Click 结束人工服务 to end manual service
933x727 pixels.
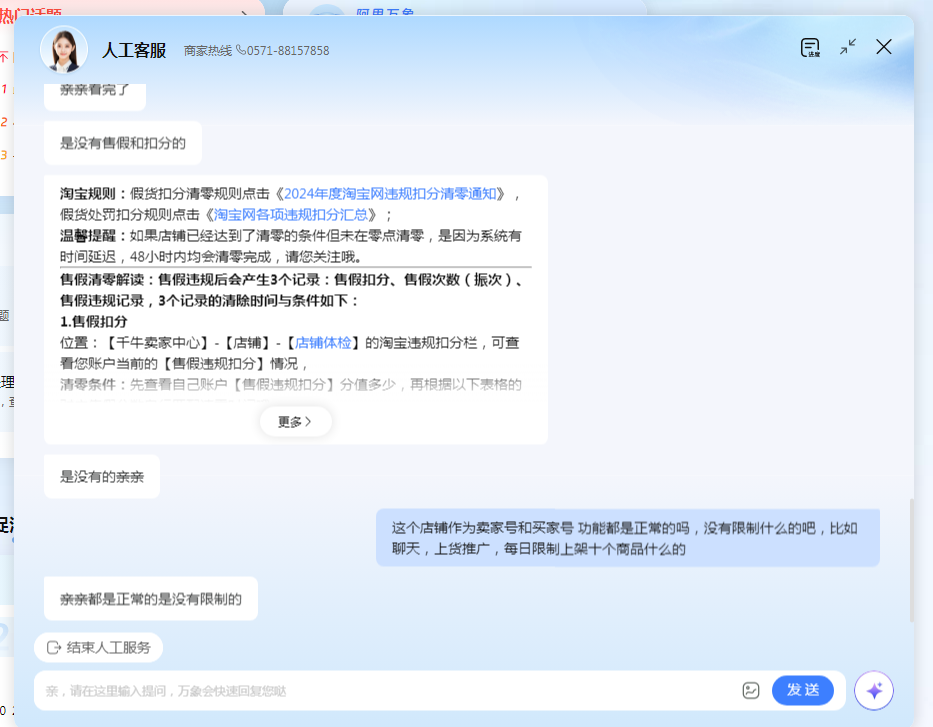tap(98, 647)
